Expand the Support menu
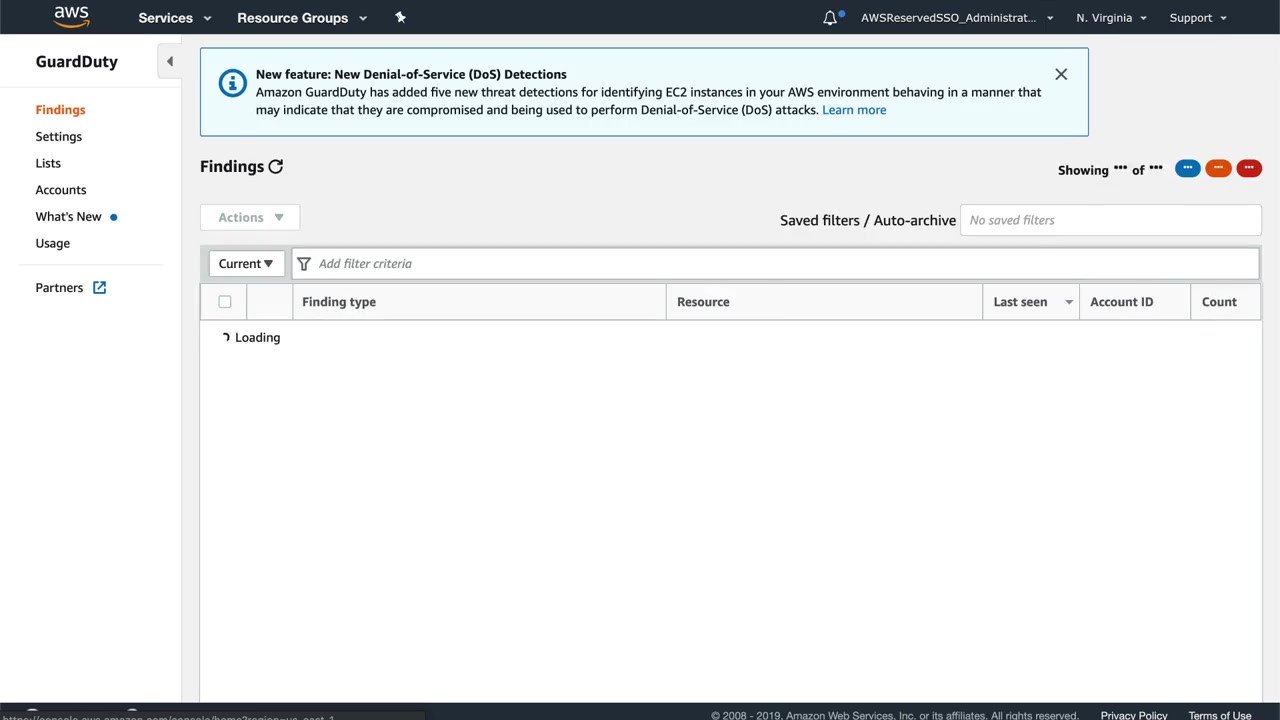Image resolution: width=1280 pixels, height=720 pixels. point(1198,17)
